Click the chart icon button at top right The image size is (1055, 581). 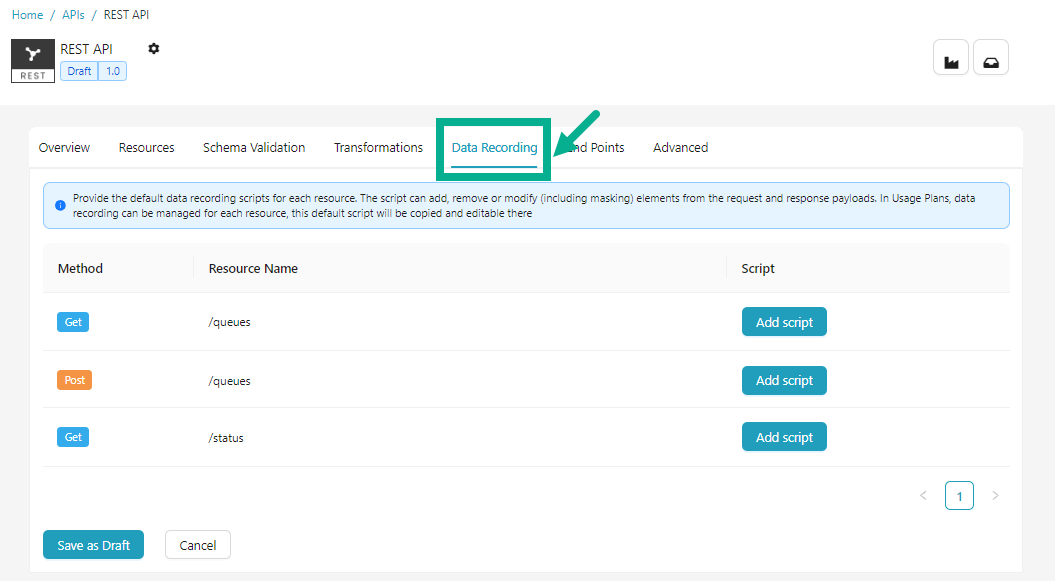tap(951, 58)
